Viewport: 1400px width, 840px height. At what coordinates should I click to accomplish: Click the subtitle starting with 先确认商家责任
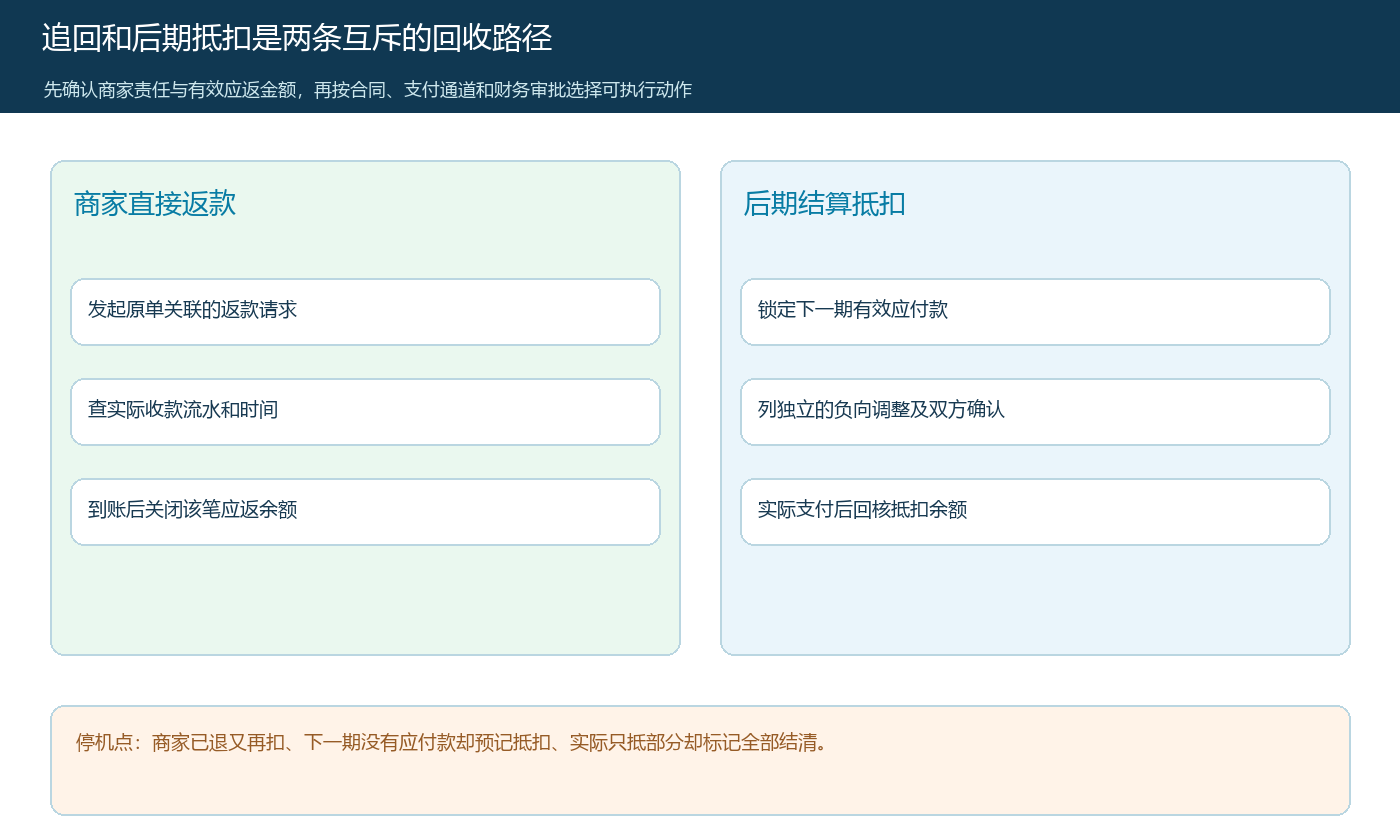368,90
